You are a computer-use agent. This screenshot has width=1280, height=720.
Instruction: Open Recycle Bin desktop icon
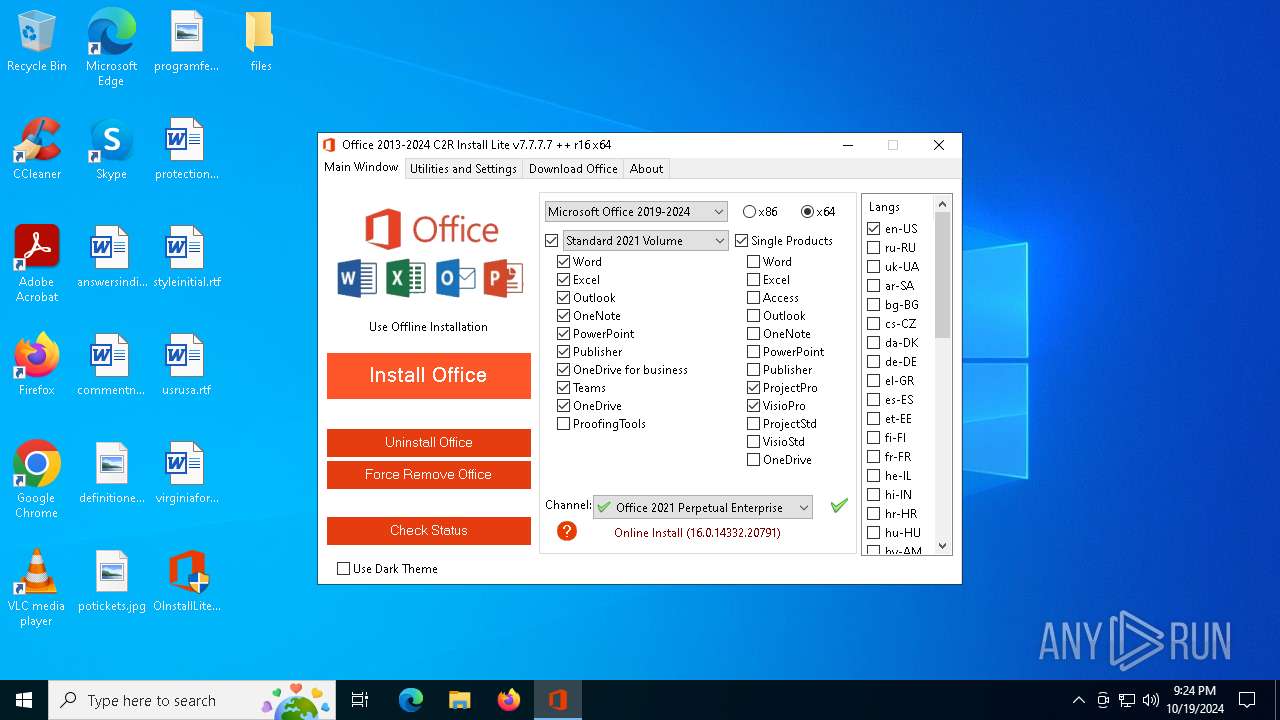[37, 41]
